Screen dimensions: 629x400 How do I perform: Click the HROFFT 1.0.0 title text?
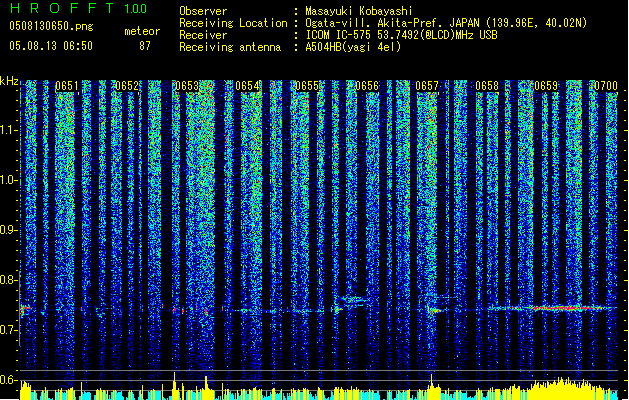pyautogui.click(x=78, y=8)
